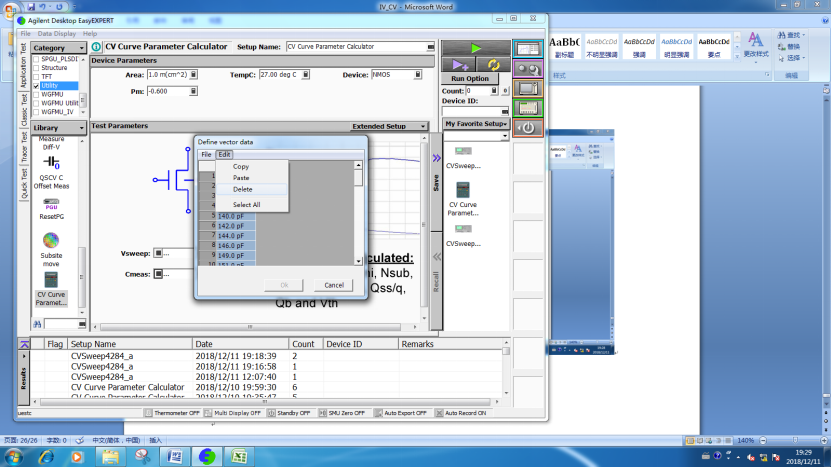Toggle Standby OFF in status bar
Screen dimensions: 831x468
289,413
